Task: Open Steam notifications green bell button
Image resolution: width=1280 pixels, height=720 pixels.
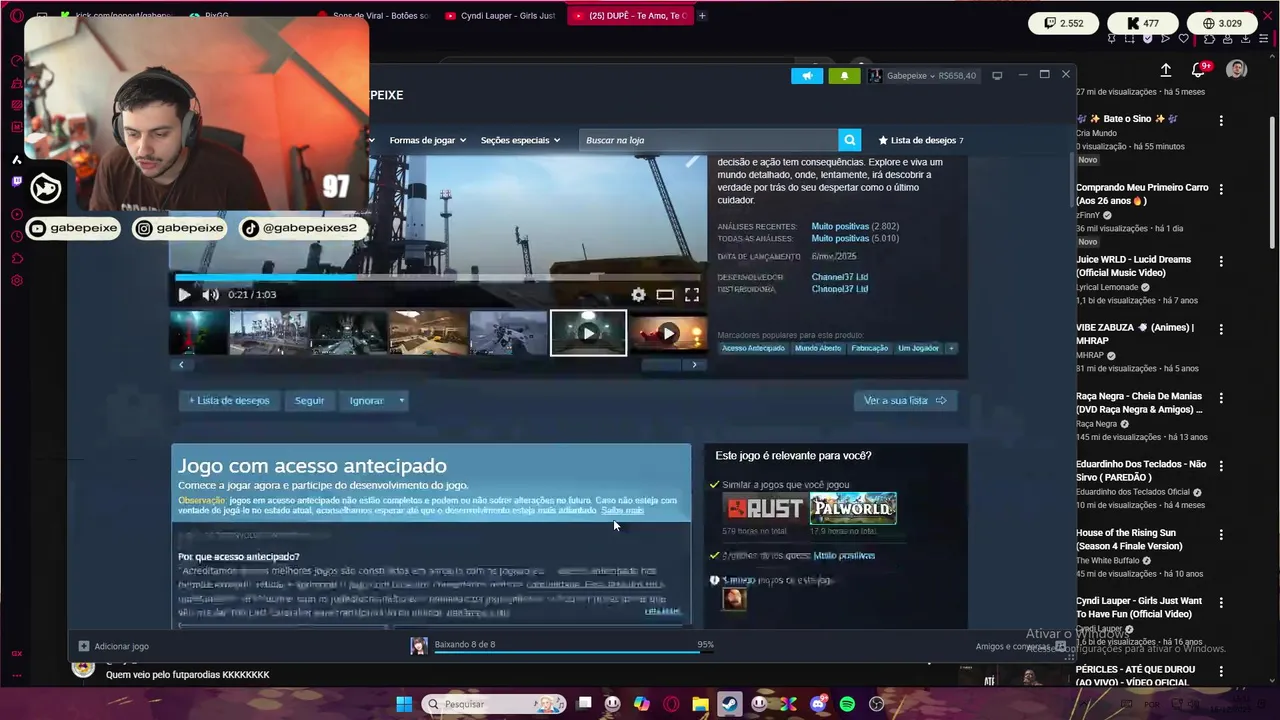Action: pyautogui.click(x=844, y=76)
